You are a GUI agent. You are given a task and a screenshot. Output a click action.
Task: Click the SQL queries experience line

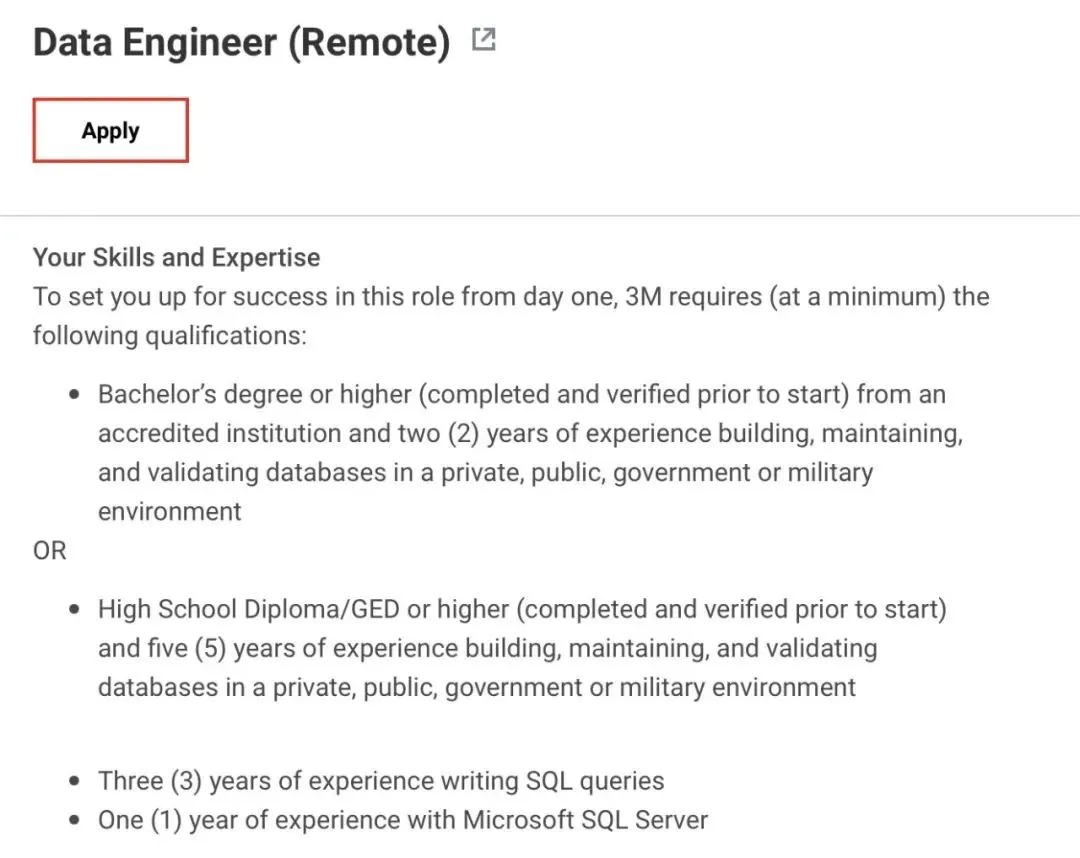coord(380,781)
